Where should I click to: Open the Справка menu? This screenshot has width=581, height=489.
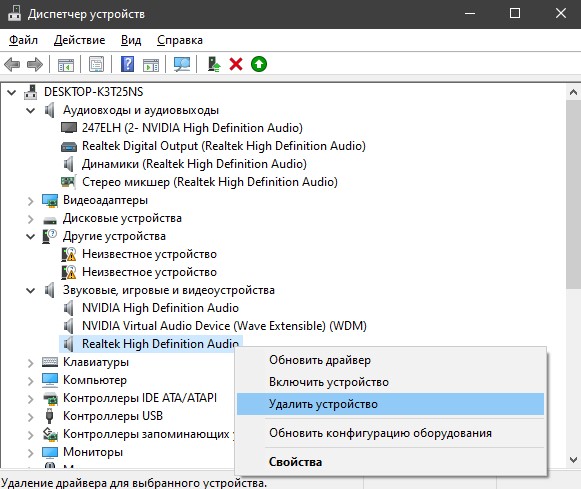(180, 40)
